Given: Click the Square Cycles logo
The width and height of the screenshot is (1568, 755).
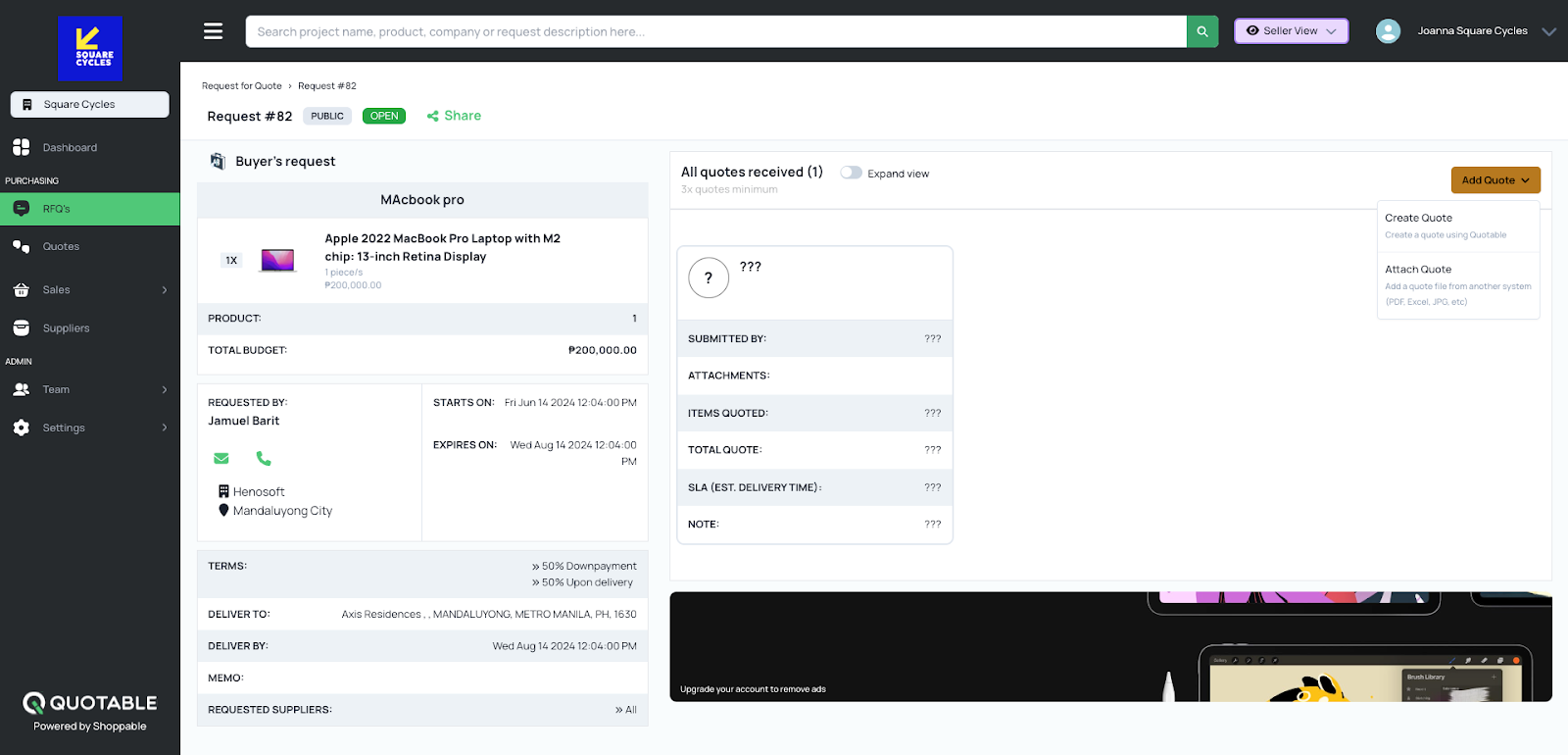Looking at the screenshot, I should pos(90,48).
